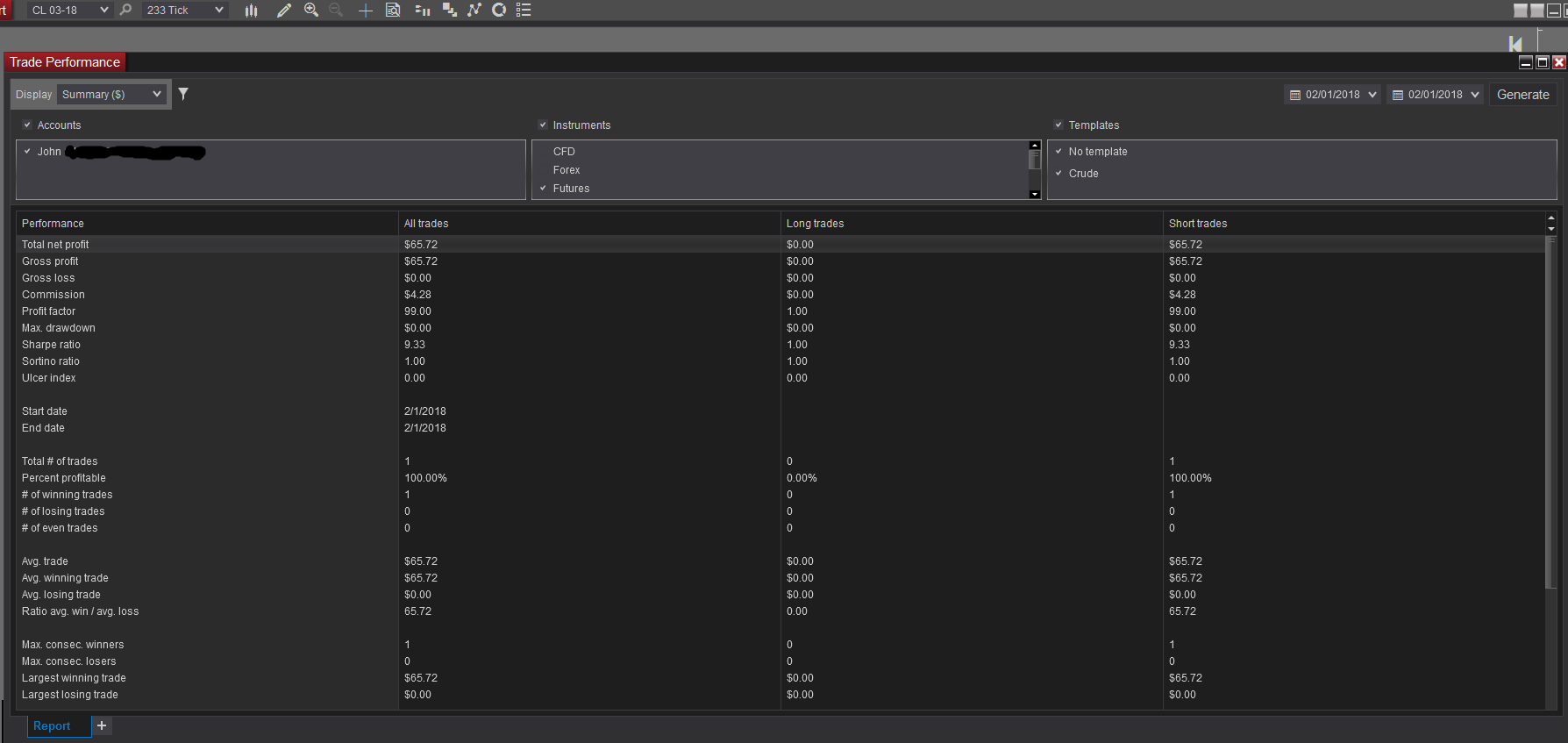This screenshot has height=743, width=1568.
Task: Select the Sharpe ratio row label
Action: click(51, 345)
